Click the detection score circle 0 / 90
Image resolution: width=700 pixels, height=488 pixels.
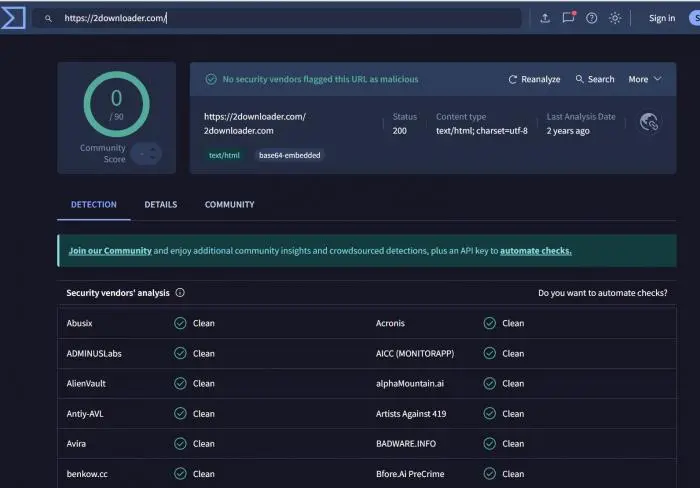tap(117, 104)
